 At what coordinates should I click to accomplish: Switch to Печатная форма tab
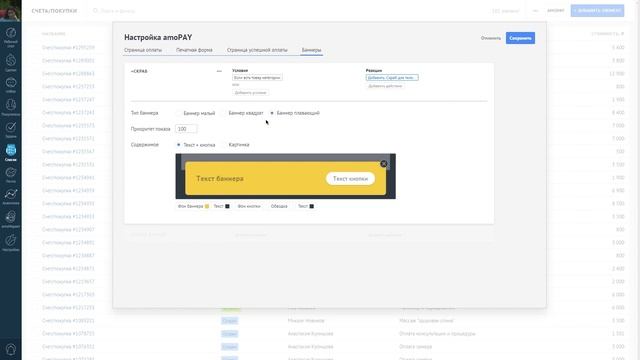click(194, 50)
